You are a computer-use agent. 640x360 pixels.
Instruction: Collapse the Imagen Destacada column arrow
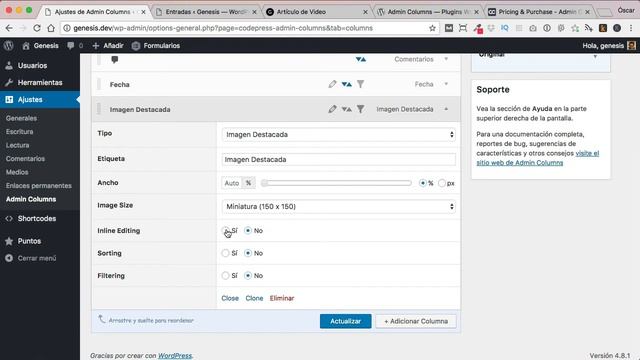[x=446, y=109]
